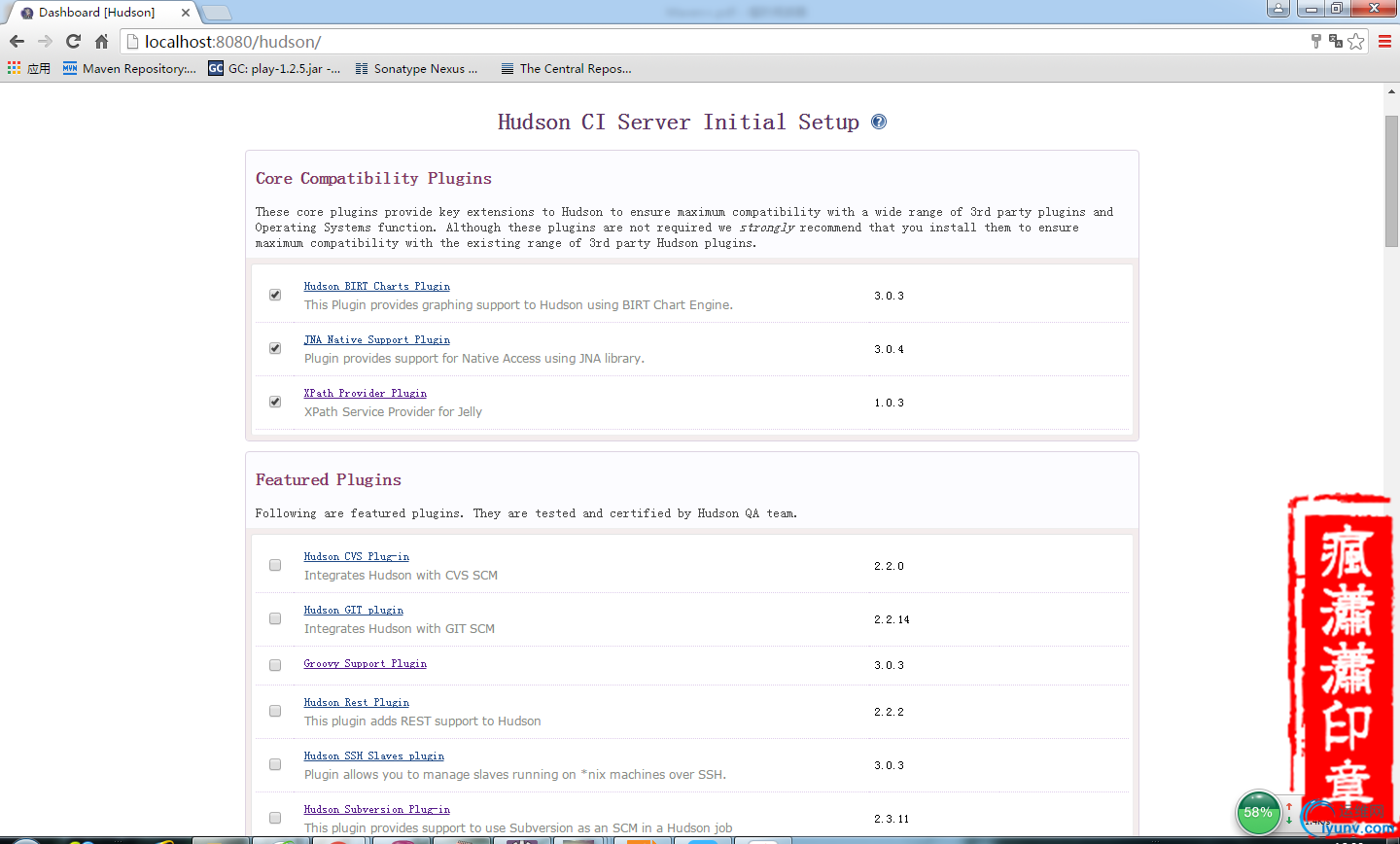Image resolution: width=1400 pixels, height=844 pixels.
Task: Open the GC: play-1.2.5.jar bookmark
Action: coord(274,68)
